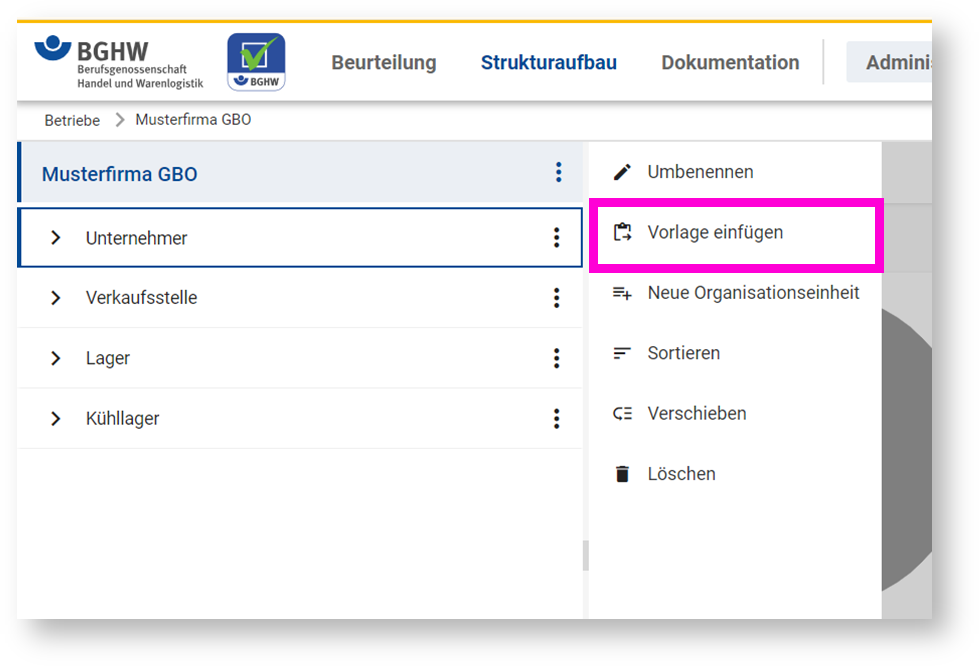This screenshot has height=667, width=980.
Task: Expand the Verkaufsstelle tree node
Action: coord(56,298)
